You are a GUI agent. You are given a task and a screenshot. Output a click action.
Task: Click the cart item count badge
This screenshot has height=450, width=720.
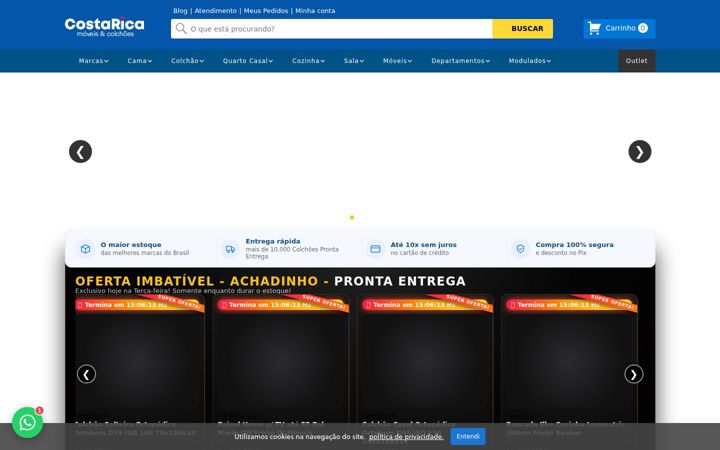[643, 28]
